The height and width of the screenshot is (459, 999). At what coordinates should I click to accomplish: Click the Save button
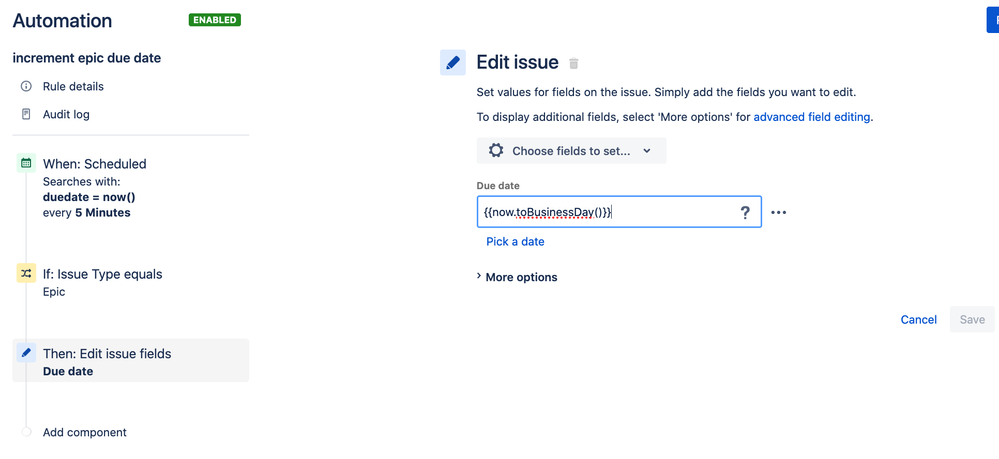[972, 319]
